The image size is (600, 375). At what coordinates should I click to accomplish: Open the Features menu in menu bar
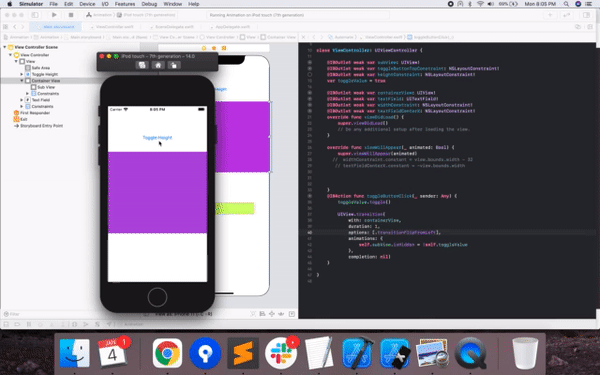125,4
